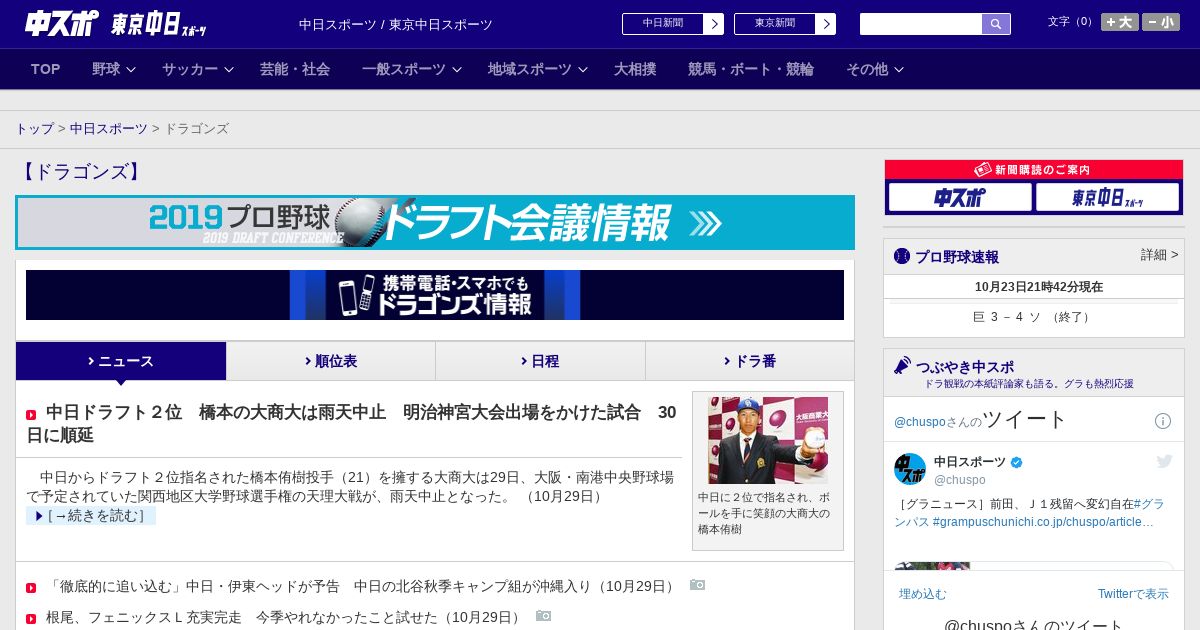Viewport: 1200px width, 630px height.
Task: Click the grampuschunichi.co.jp article link
Action: click(x=1043, y=522)
